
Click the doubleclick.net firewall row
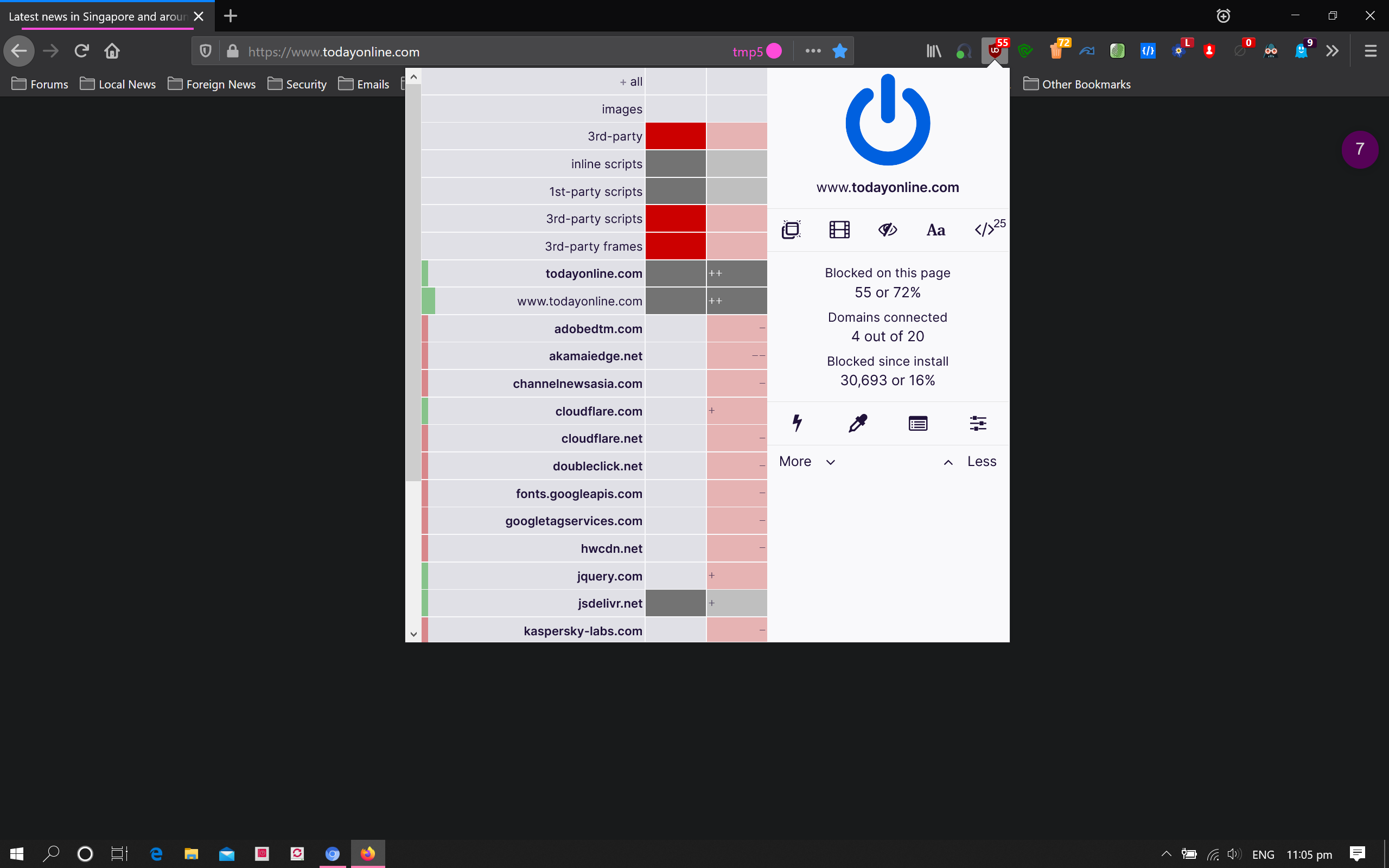597,466
